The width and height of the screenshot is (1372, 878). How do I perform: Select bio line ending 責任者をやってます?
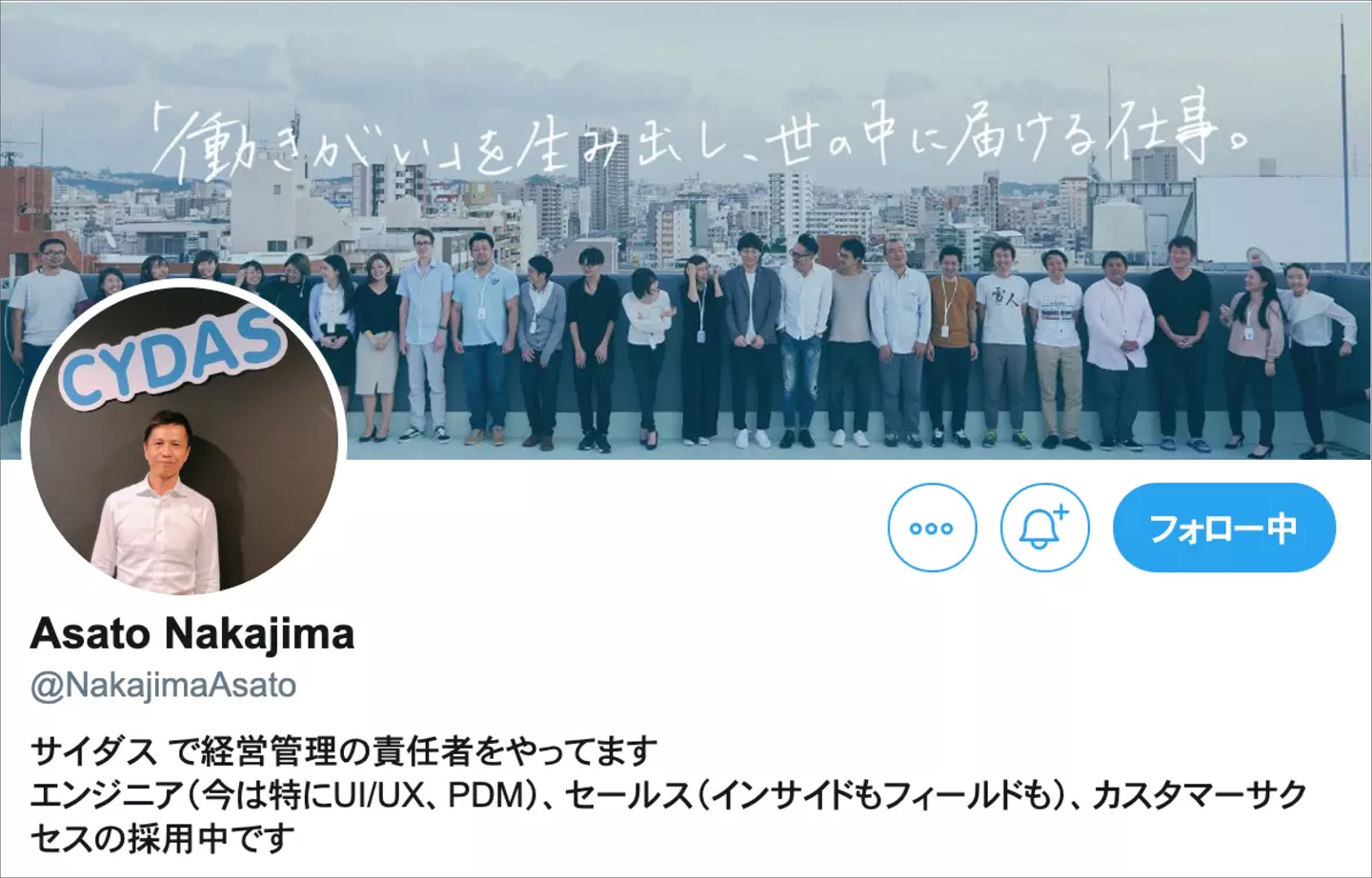click(x=344, y=751)
